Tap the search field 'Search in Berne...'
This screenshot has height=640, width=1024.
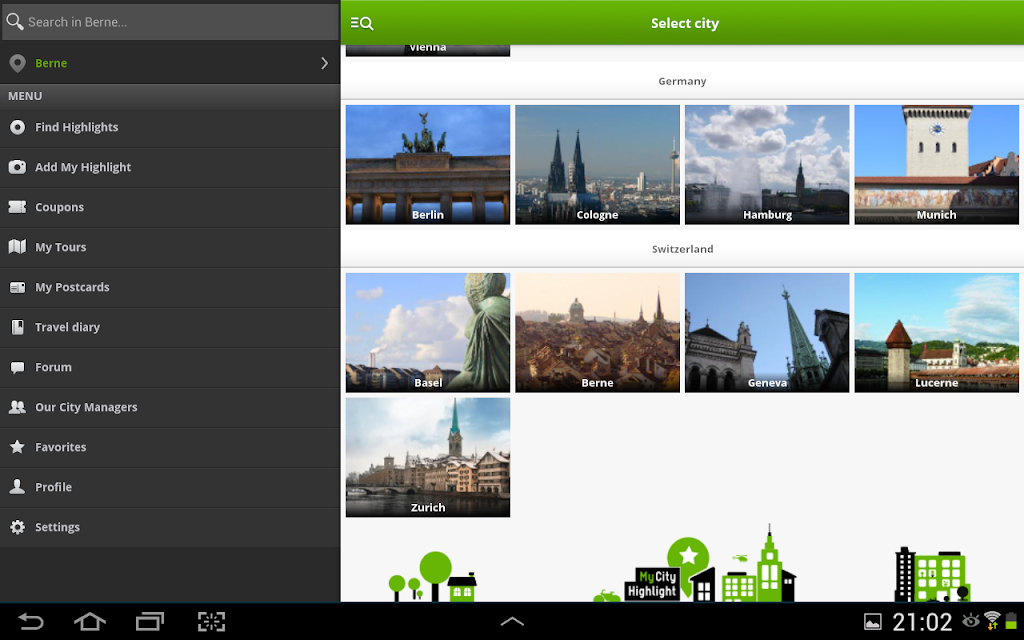pyautogui.click(x=170, y=22)
